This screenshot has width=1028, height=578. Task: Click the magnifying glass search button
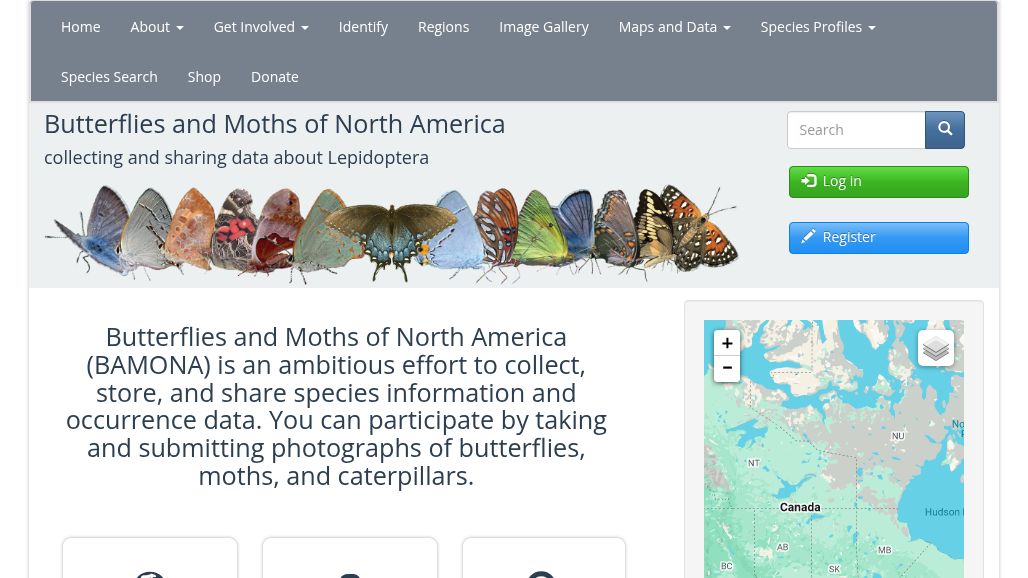click(x=944, y=130)
